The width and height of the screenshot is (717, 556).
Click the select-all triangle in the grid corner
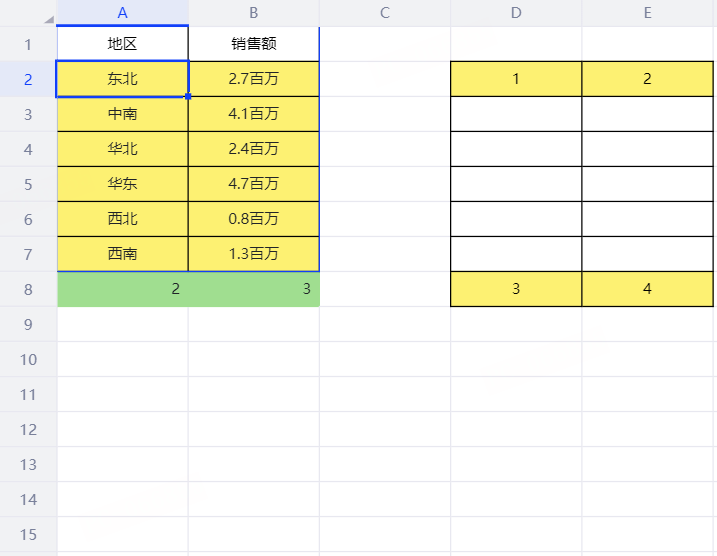tap(48, 19)
